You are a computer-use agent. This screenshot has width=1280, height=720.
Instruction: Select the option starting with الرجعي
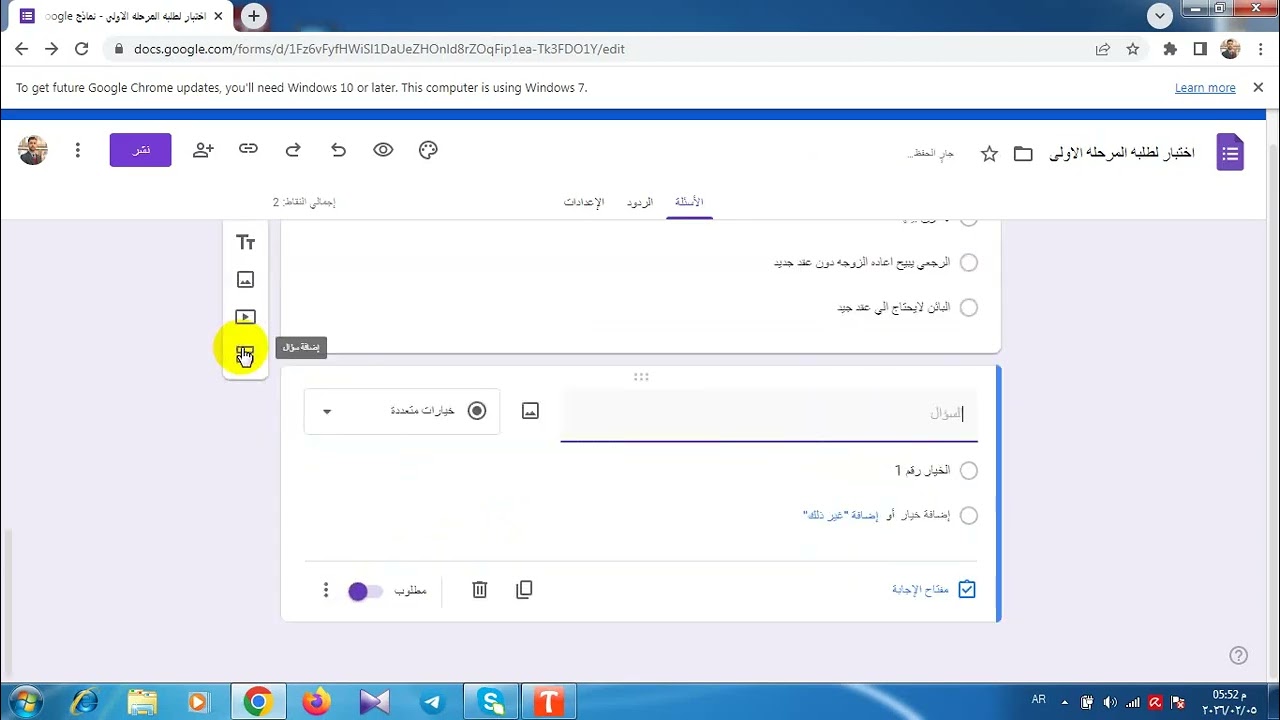pyautogui.click(x=968, y=263)
